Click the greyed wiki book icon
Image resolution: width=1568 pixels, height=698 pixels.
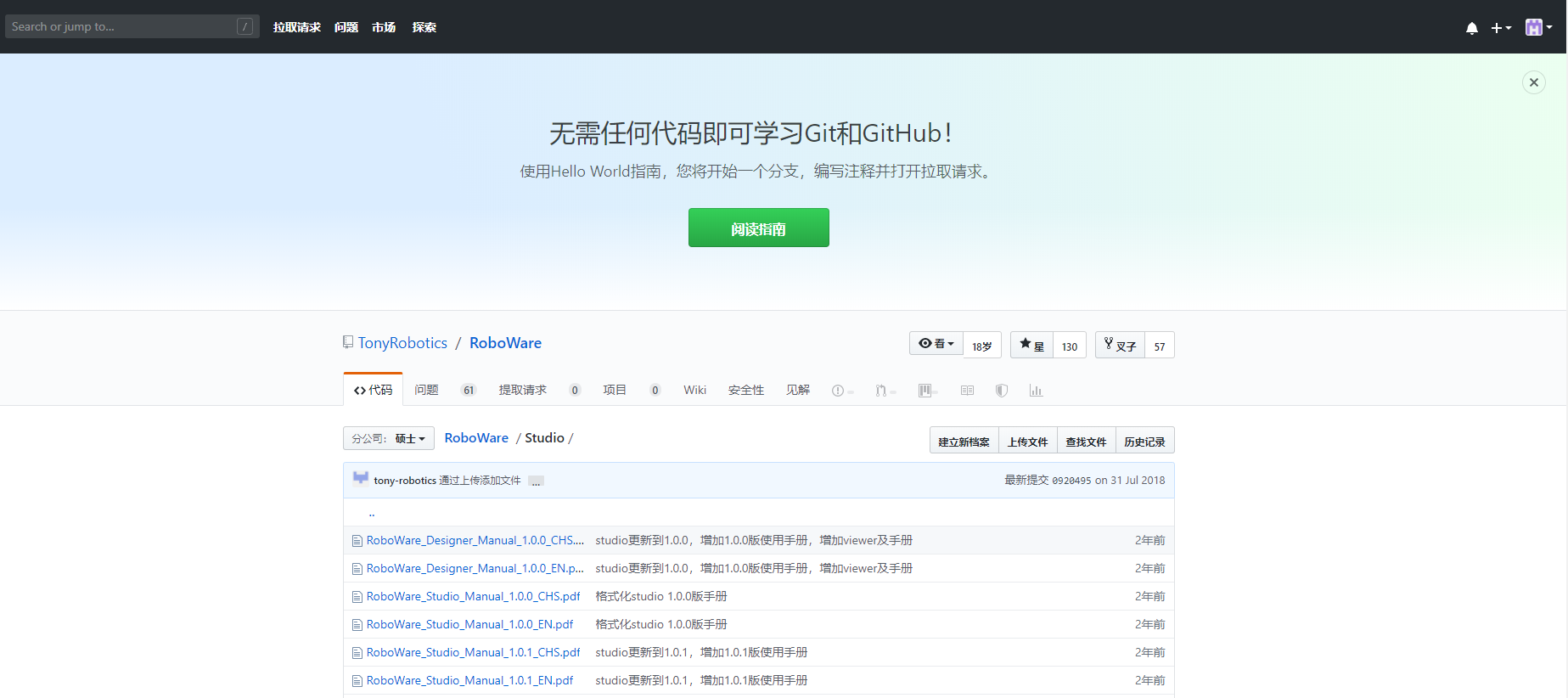click(967, 391)
